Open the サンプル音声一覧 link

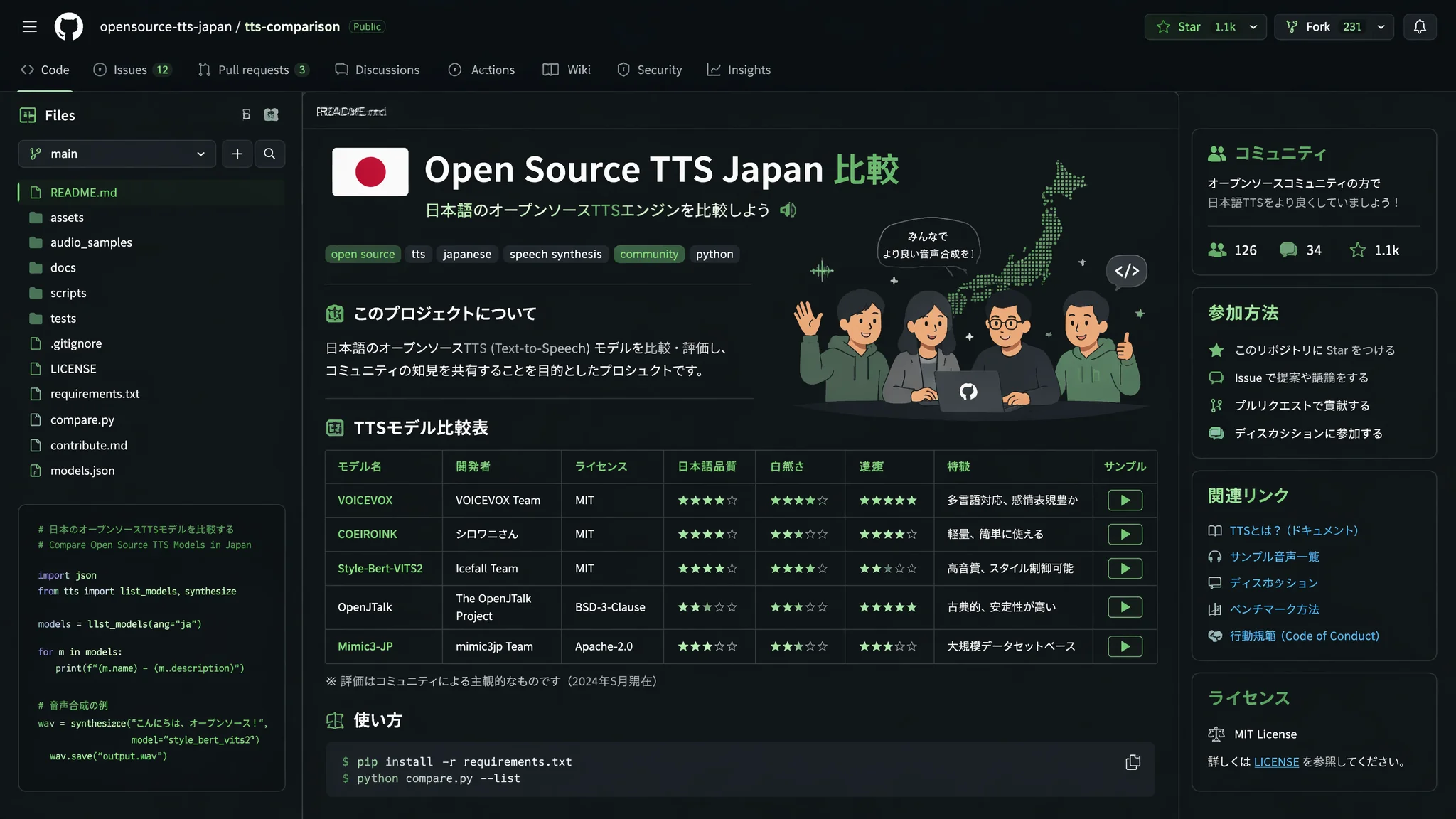coord(1274,557)
